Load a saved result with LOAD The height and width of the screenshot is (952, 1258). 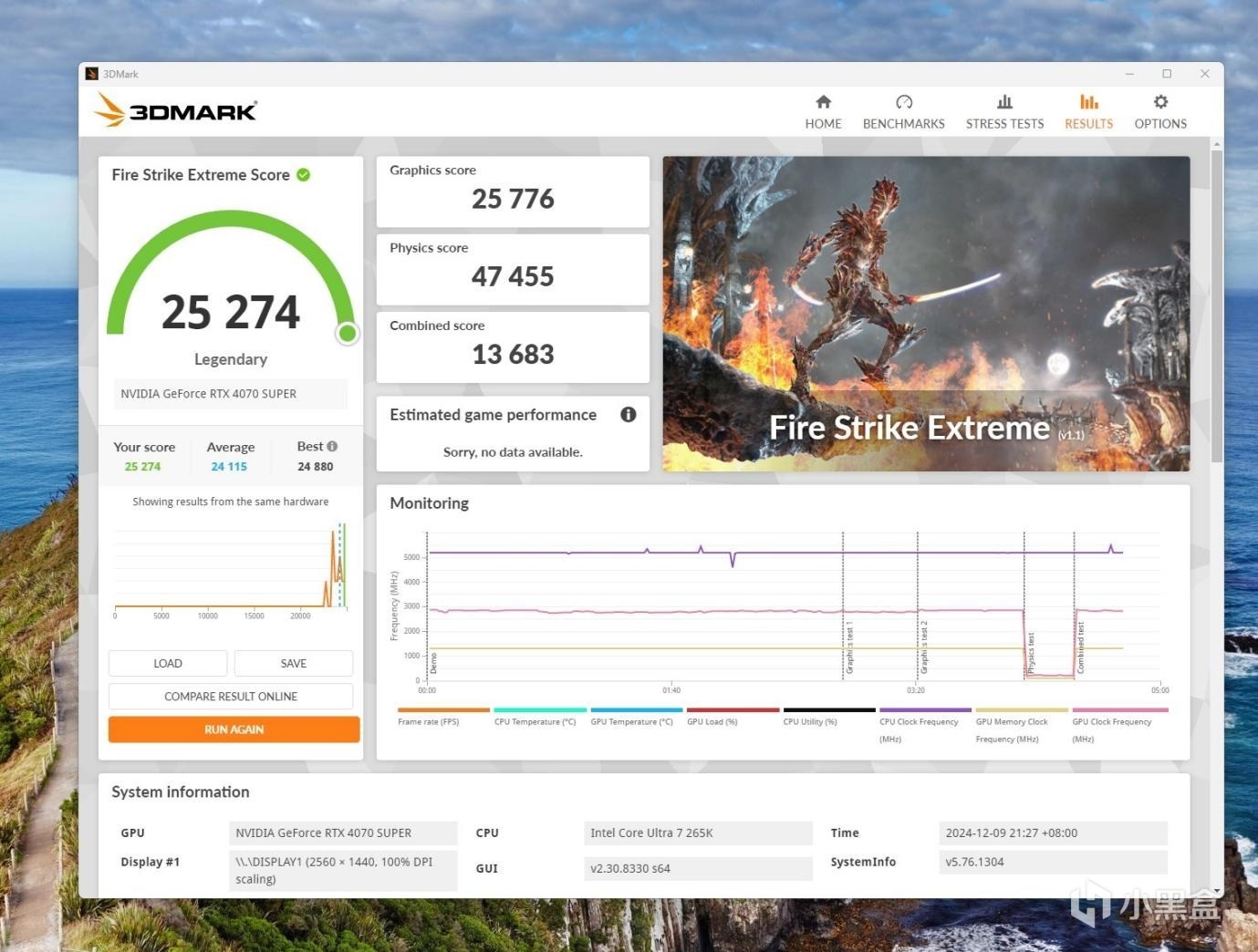tap(168, 664)
